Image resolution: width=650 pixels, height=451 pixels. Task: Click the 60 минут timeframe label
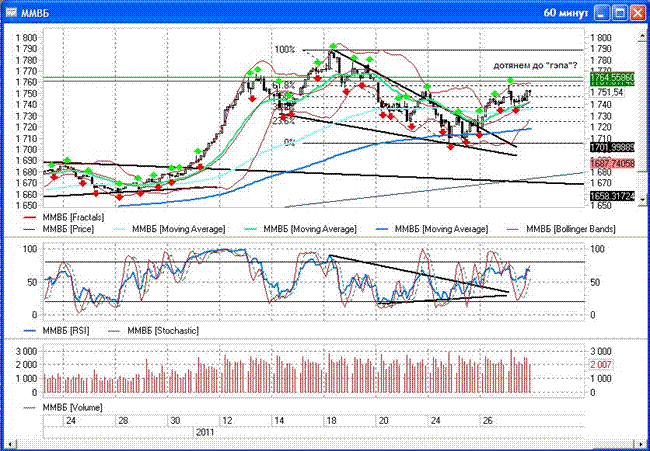(x=565, y=13)
